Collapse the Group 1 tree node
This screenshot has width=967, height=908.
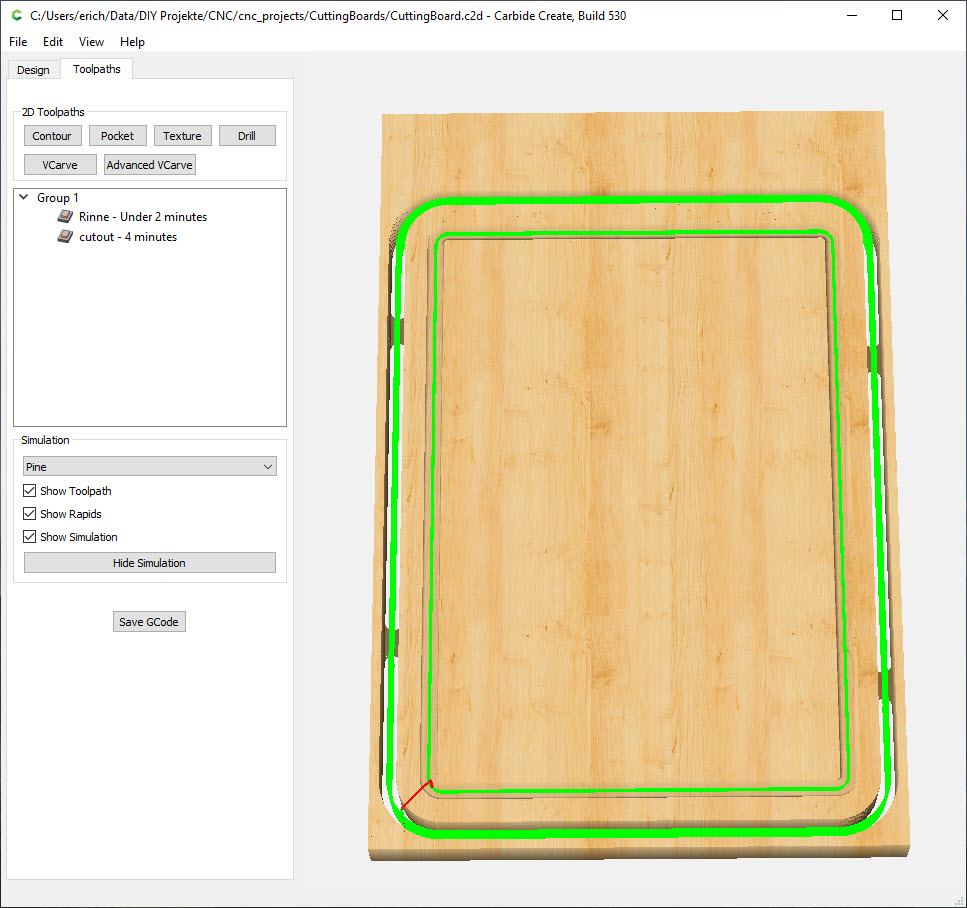[24, 198]
